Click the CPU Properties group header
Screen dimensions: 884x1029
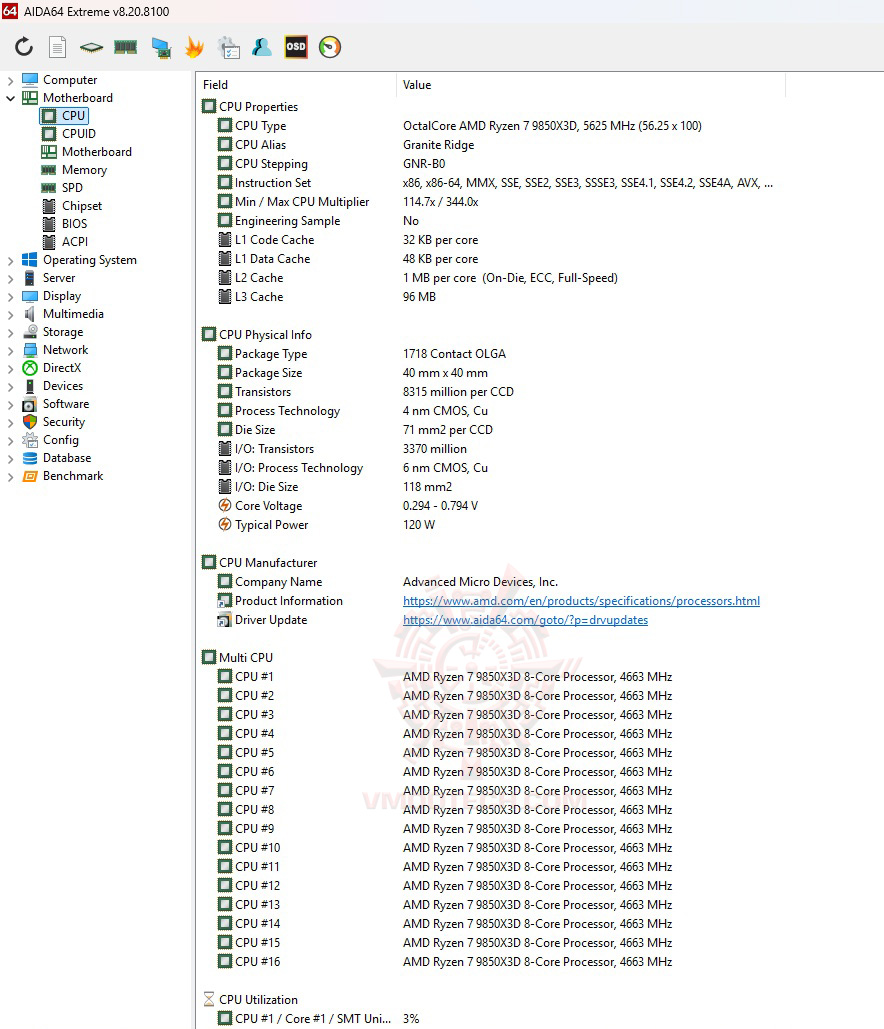click(x=250, y=107)
